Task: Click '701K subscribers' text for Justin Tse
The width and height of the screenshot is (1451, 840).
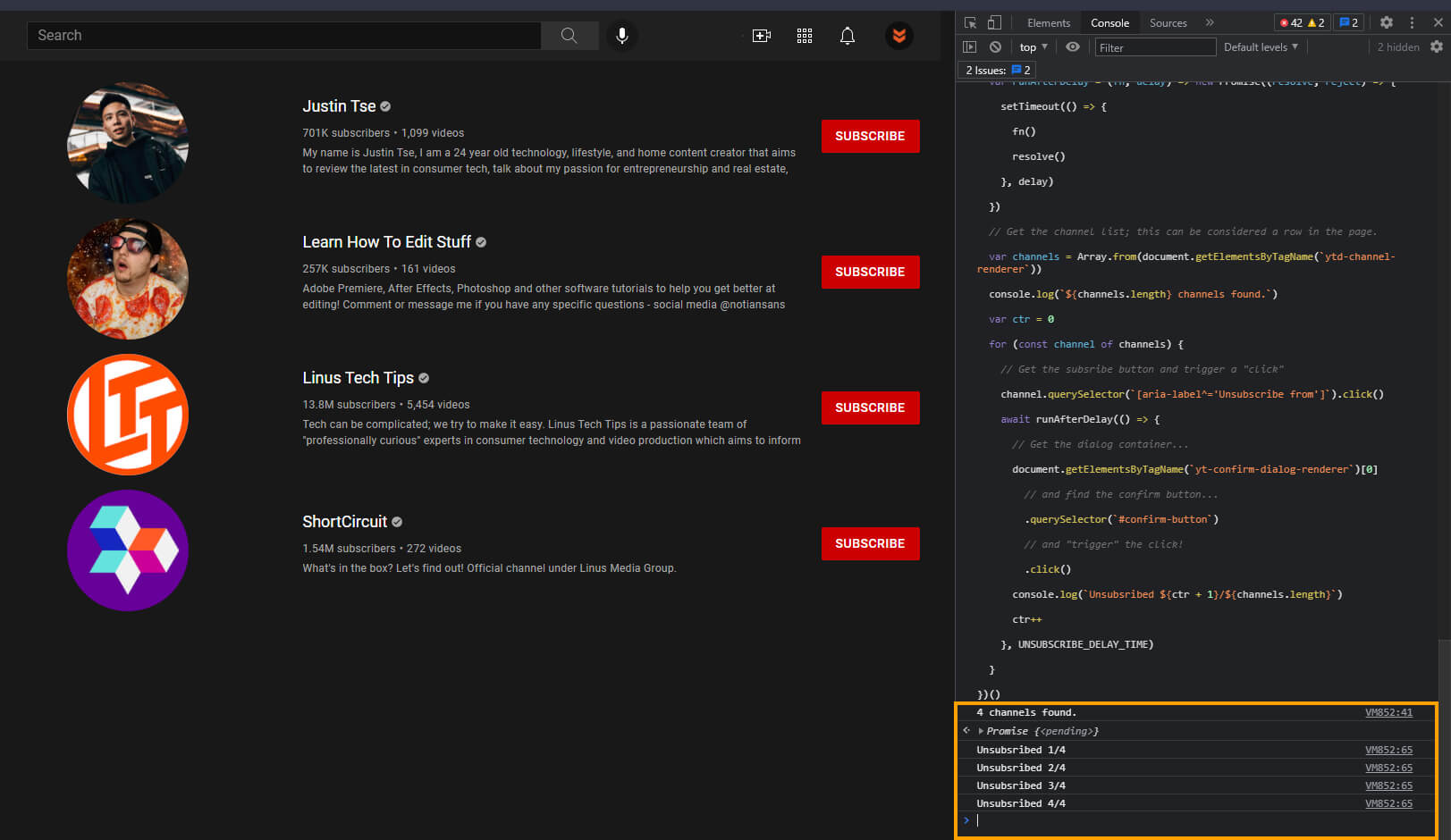Action: click(x=346, y=133)
